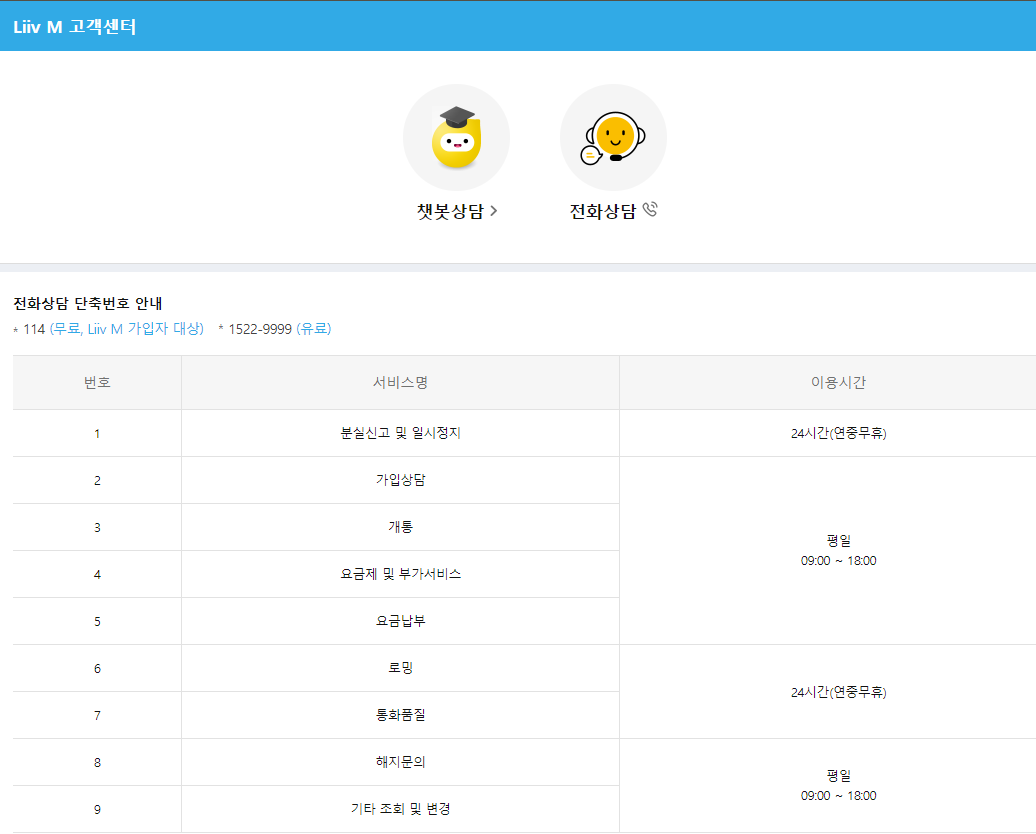Screen dimensions: 1036x834
Task: Click the chevron beside 챗봇상담
Action: tap(494, 211)
